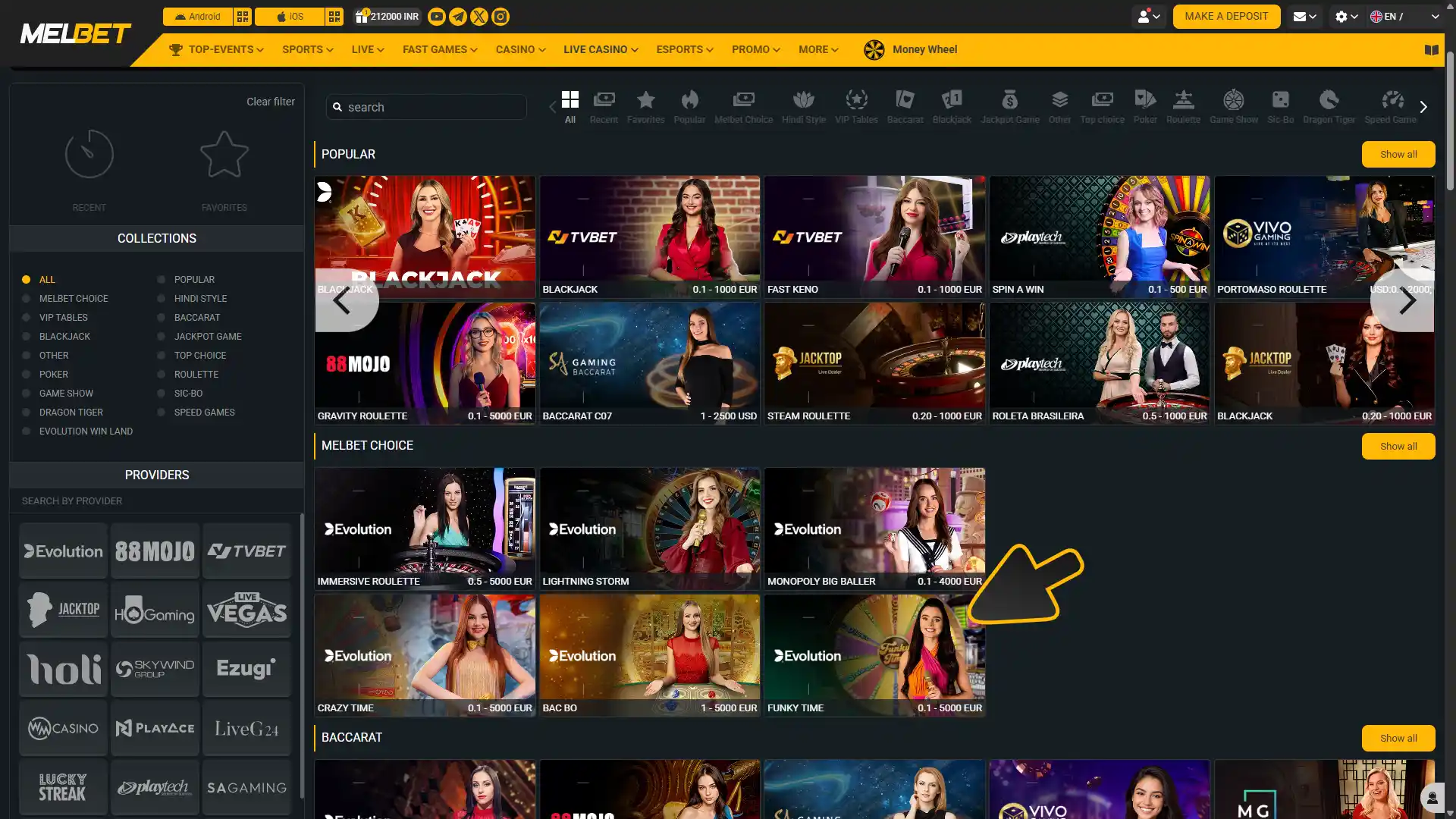Select the Sic-Bo dice category icon
The height and width of the screenshot is (819, 1456).
coord(1281,107)
